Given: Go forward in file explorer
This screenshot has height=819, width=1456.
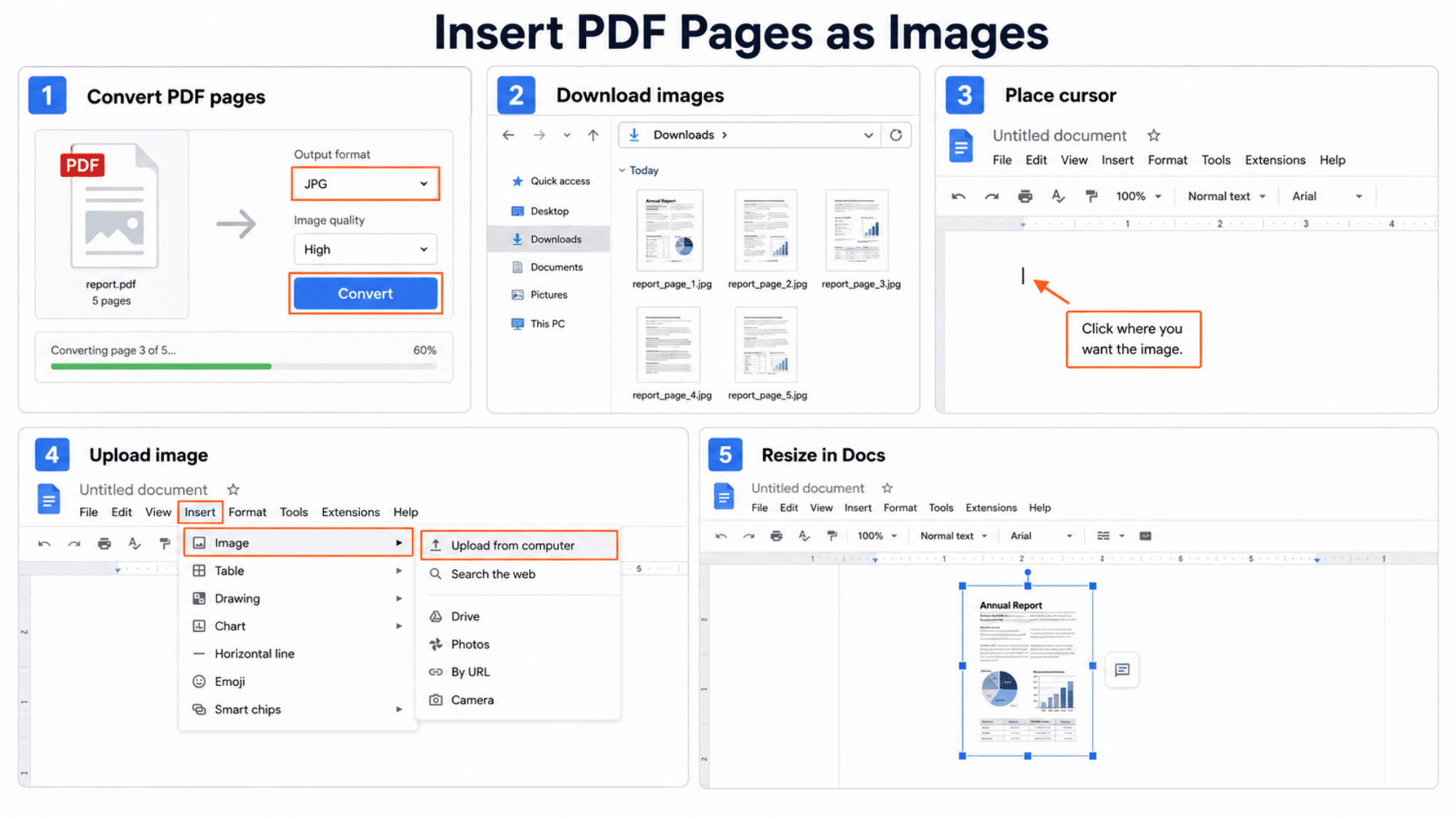Looking at the screenshot, I should [x=539, y=135].
